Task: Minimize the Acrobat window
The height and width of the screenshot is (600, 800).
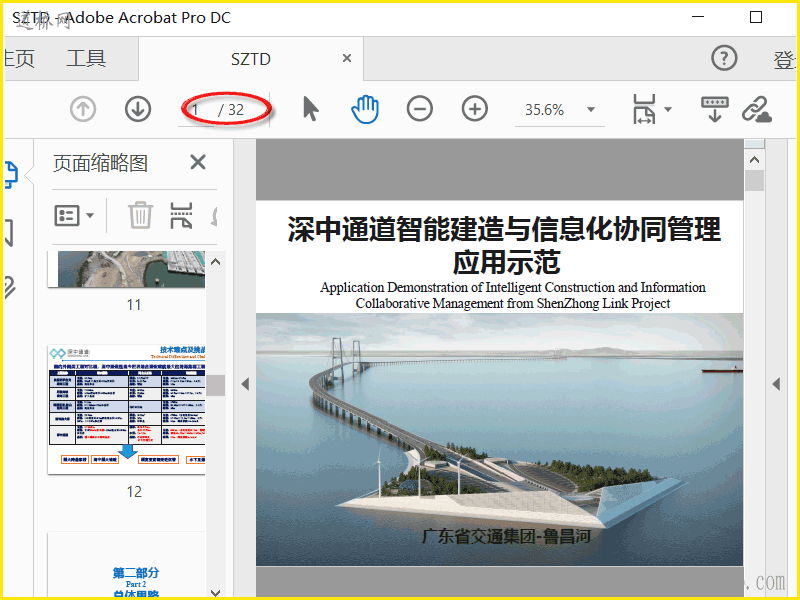Action: coord(698,17)
